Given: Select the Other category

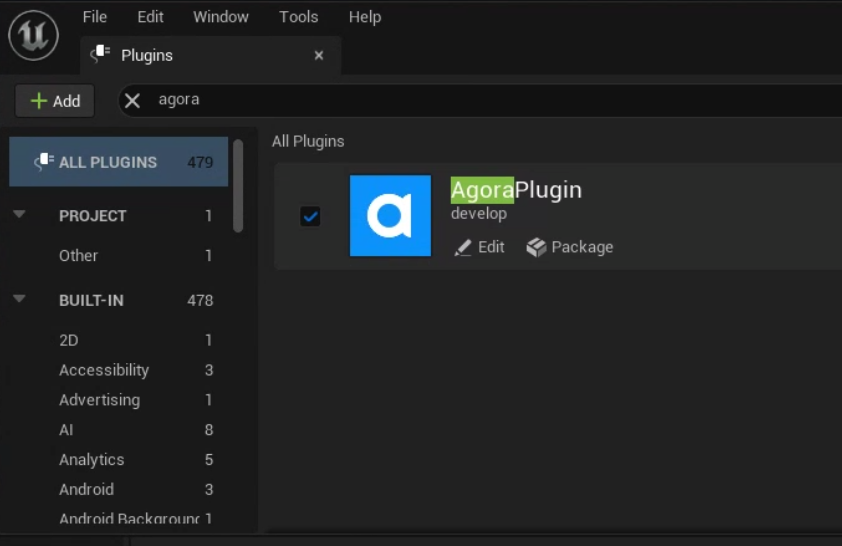Looking at the screenshot, I should pos(119,256).
